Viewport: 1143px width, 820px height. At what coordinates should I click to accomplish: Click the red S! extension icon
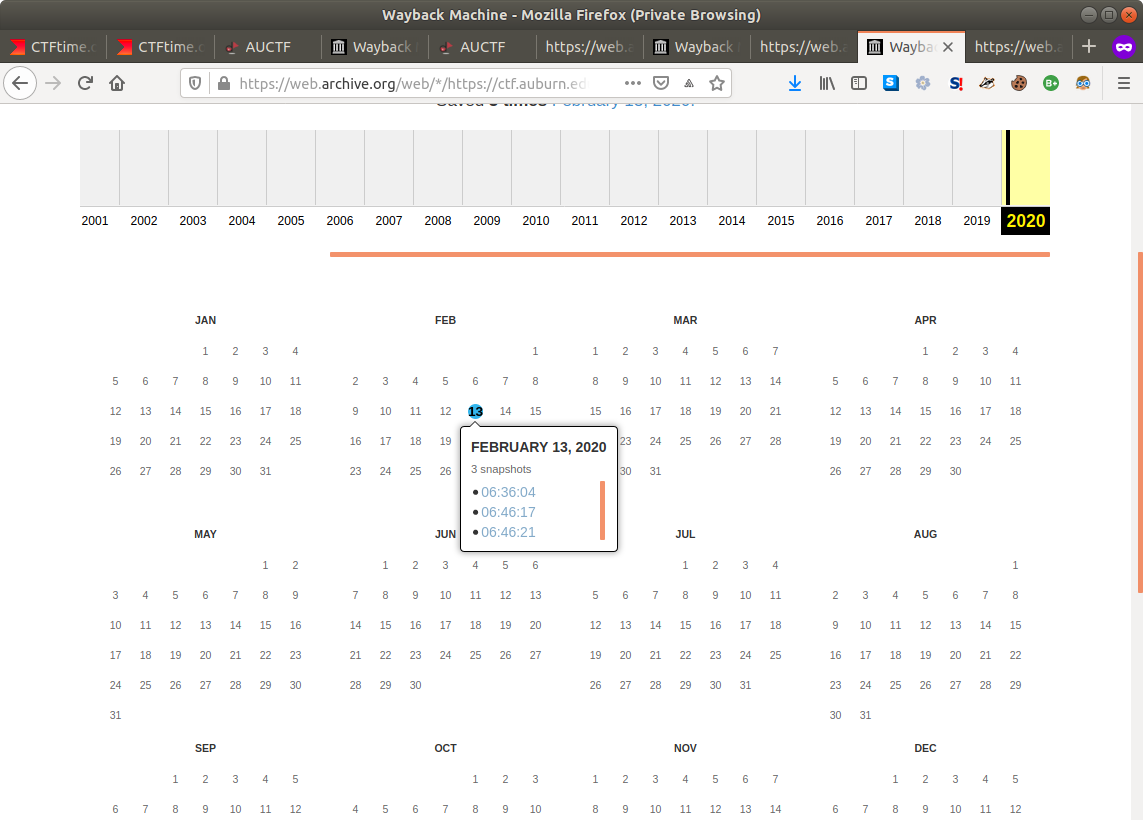pos(956,83)
